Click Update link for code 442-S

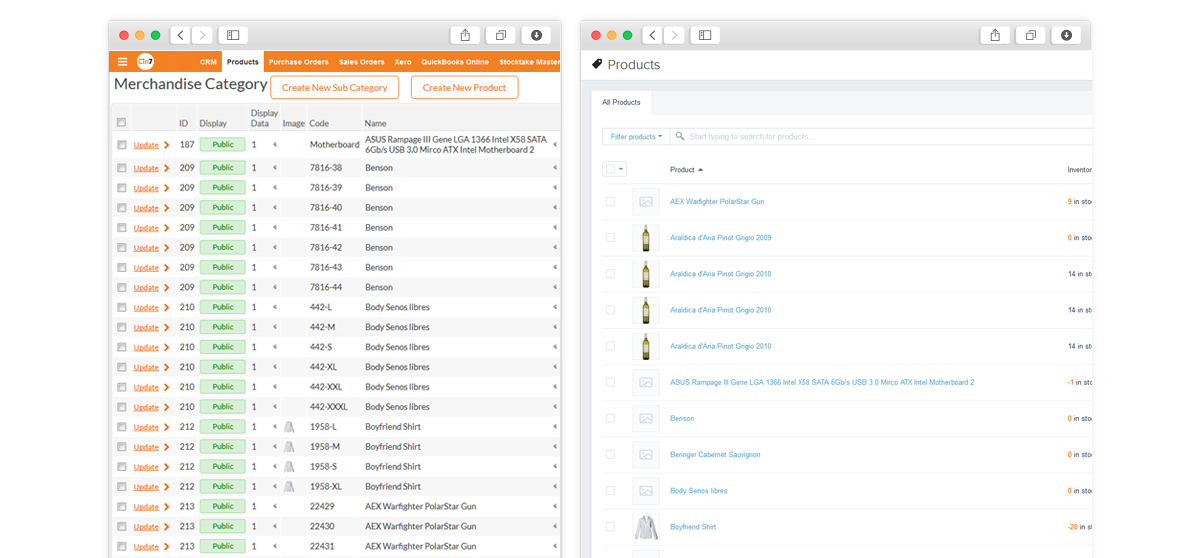(146, 347)
